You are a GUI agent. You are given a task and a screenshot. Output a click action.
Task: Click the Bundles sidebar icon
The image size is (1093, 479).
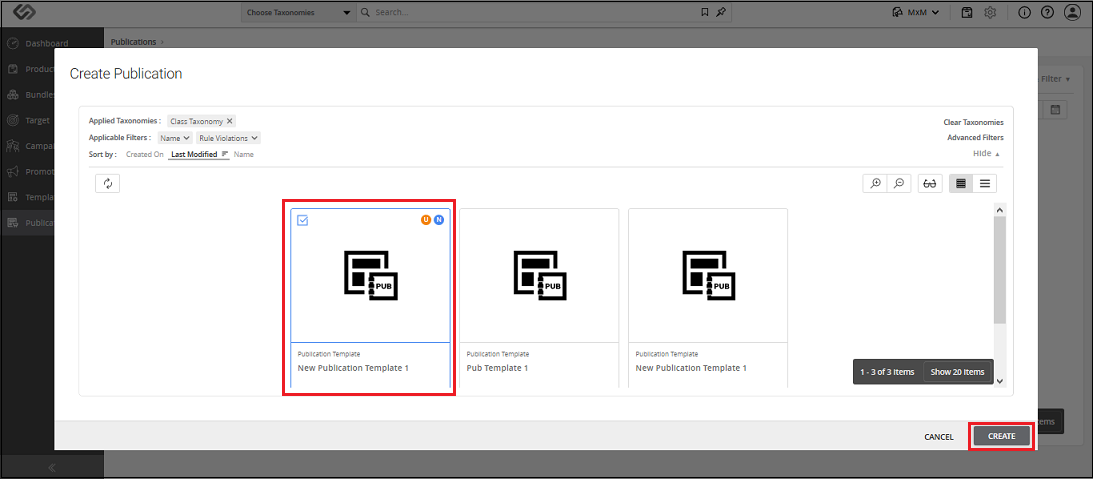13,95
